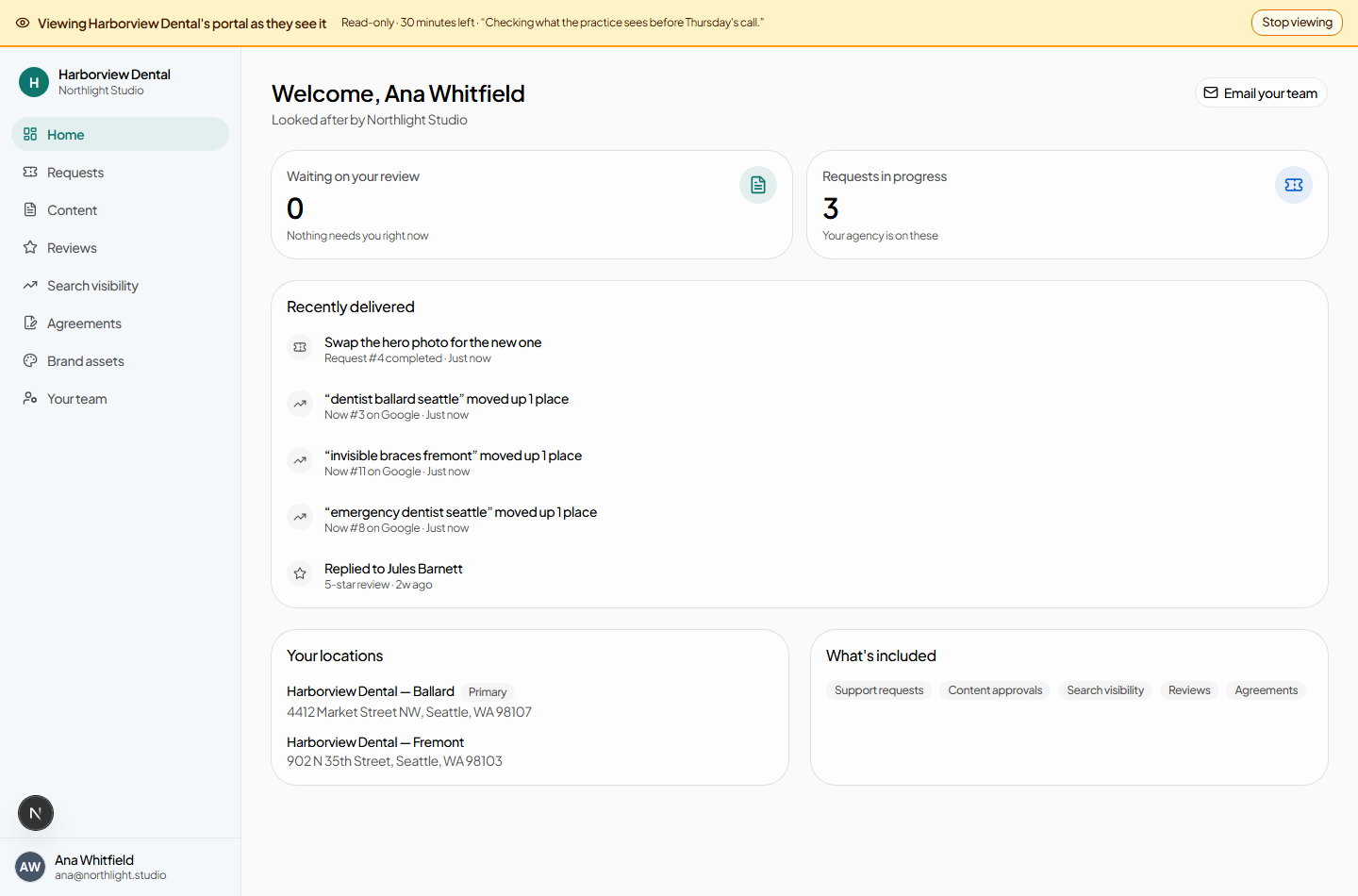Image resolution: width=1358 pixels, height=896 pixels.
Task: Open "Swap the hero photo for the new one"
Action: coord(433,342)
